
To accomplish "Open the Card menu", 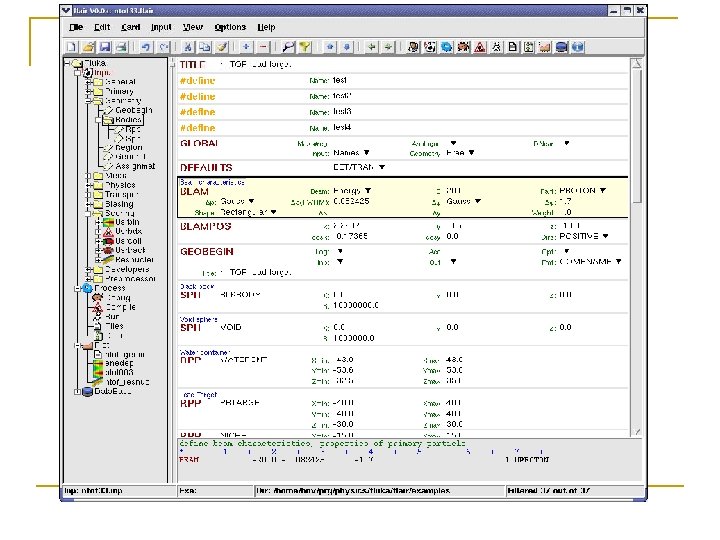I will pyautogui.click(x=130, y=27).
